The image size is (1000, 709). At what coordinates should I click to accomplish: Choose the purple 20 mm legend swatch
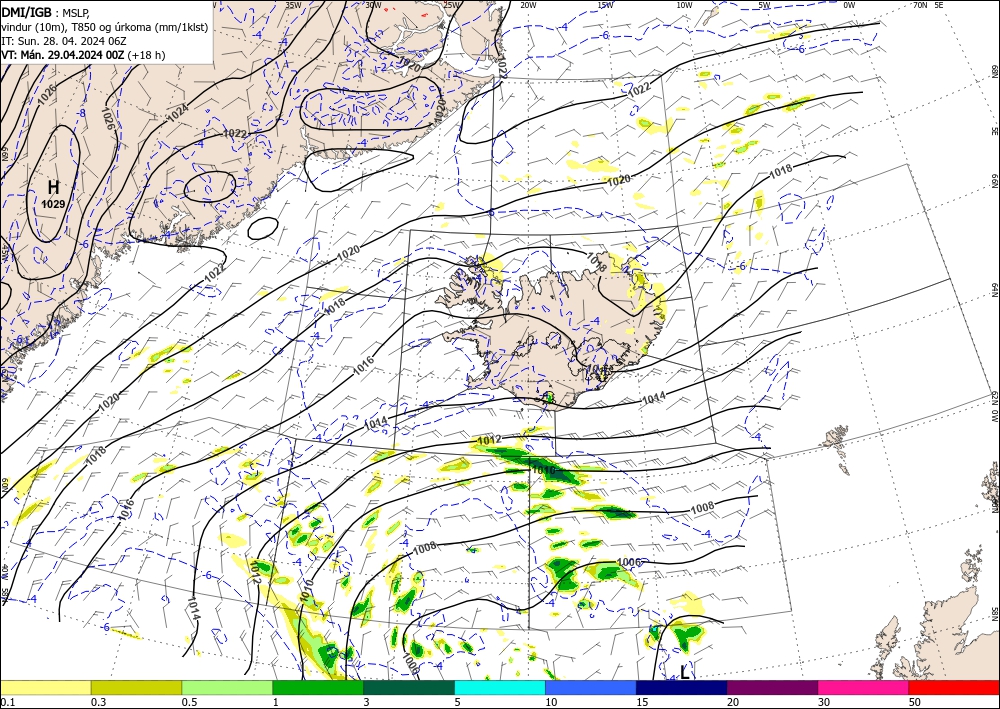click(x=772, y=687)
